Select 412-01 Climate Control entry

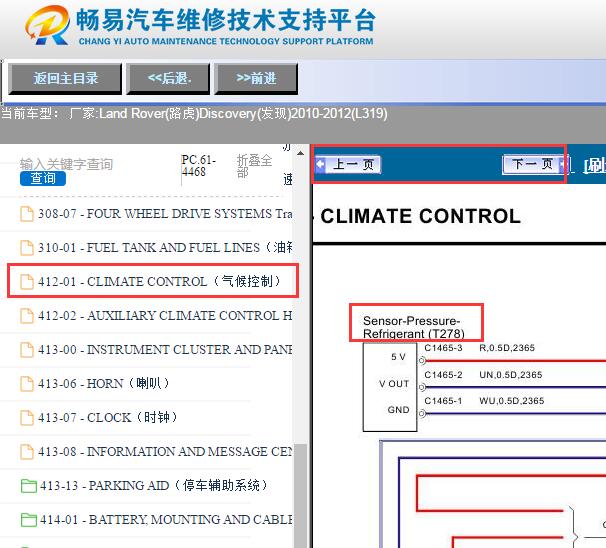(159, 281)
